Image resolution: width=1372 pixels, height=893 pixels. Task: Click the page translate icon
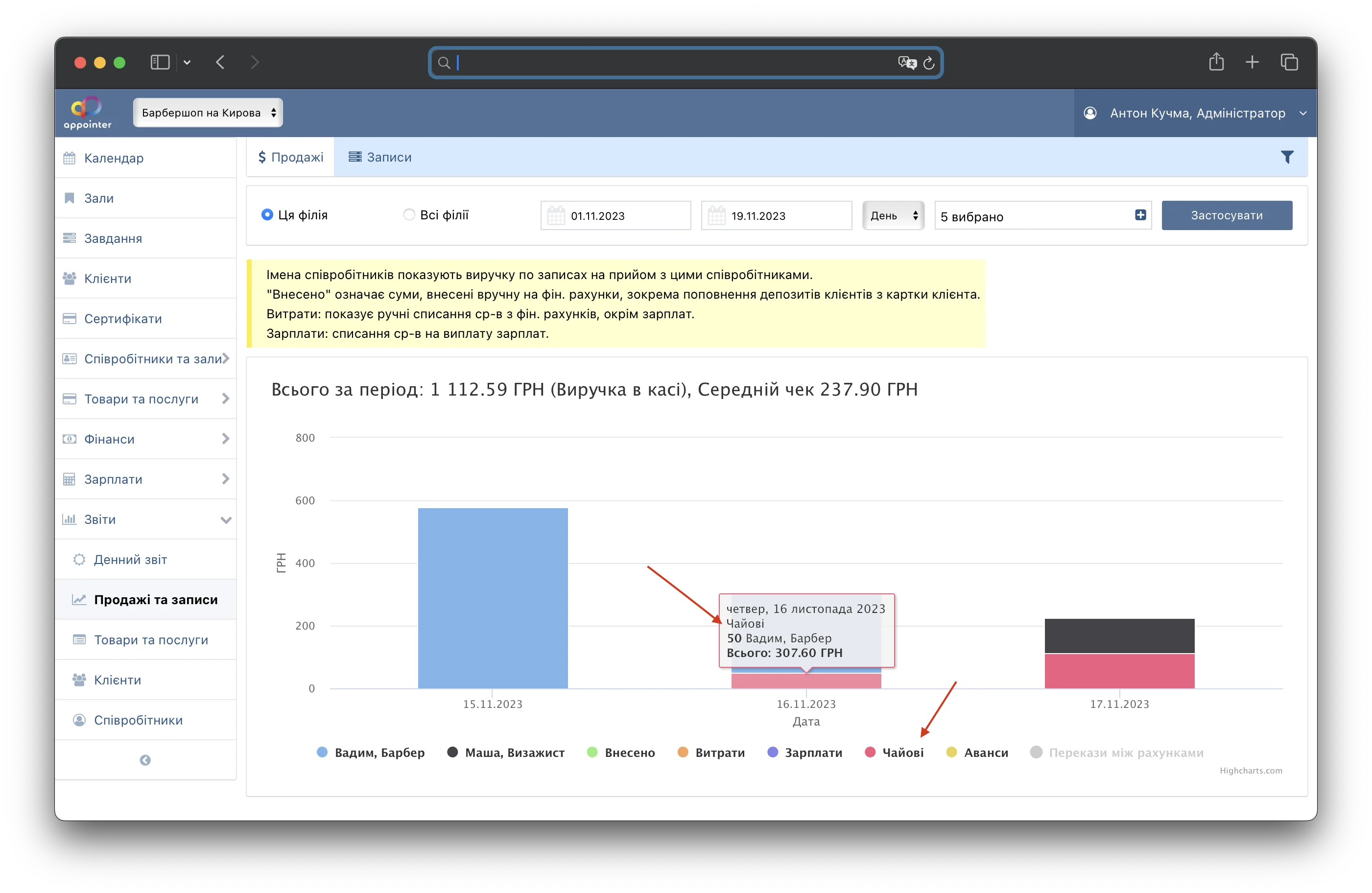tap(907, 62)
